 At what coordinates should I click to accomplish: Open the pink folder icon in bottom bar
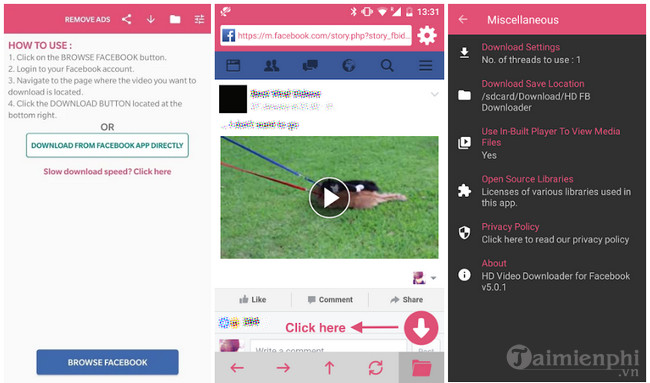[x=422, y=368]
